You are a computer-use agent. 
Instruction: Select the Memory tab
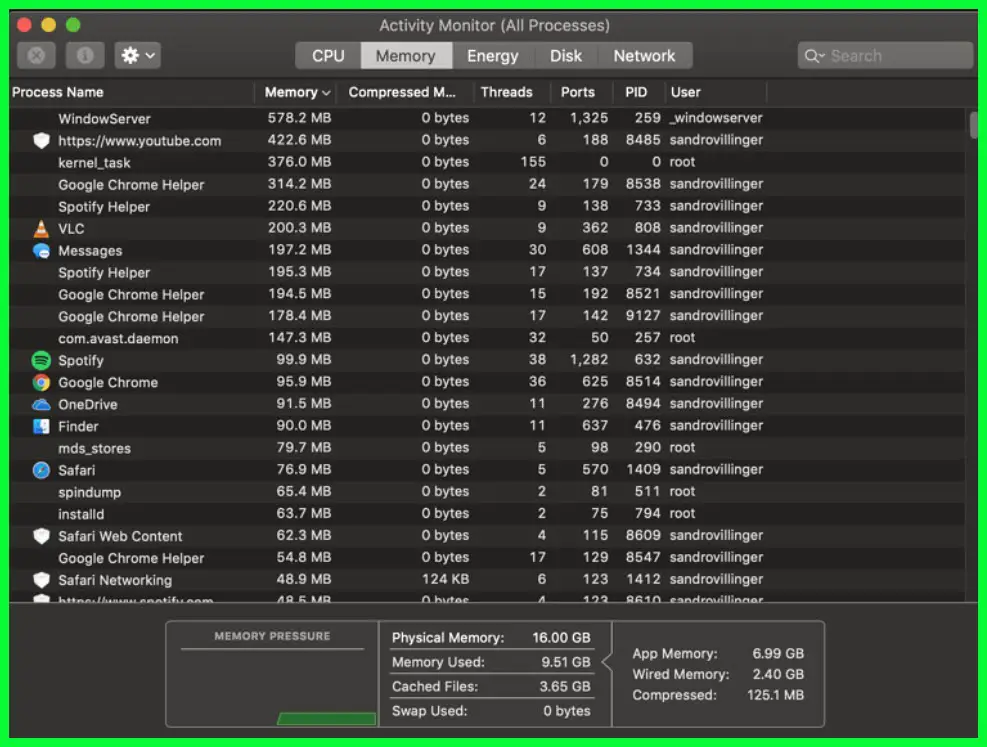[x=405, y=55]
